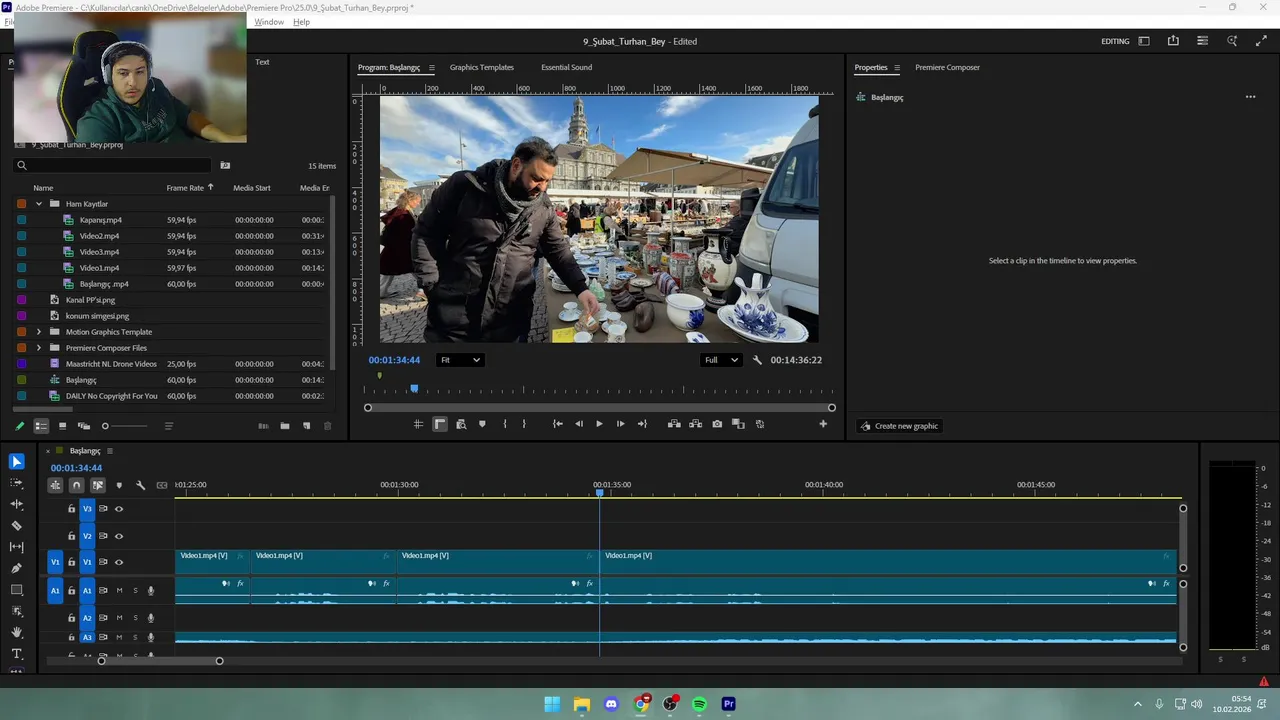Click the Create new graphic button

(898, 426)
